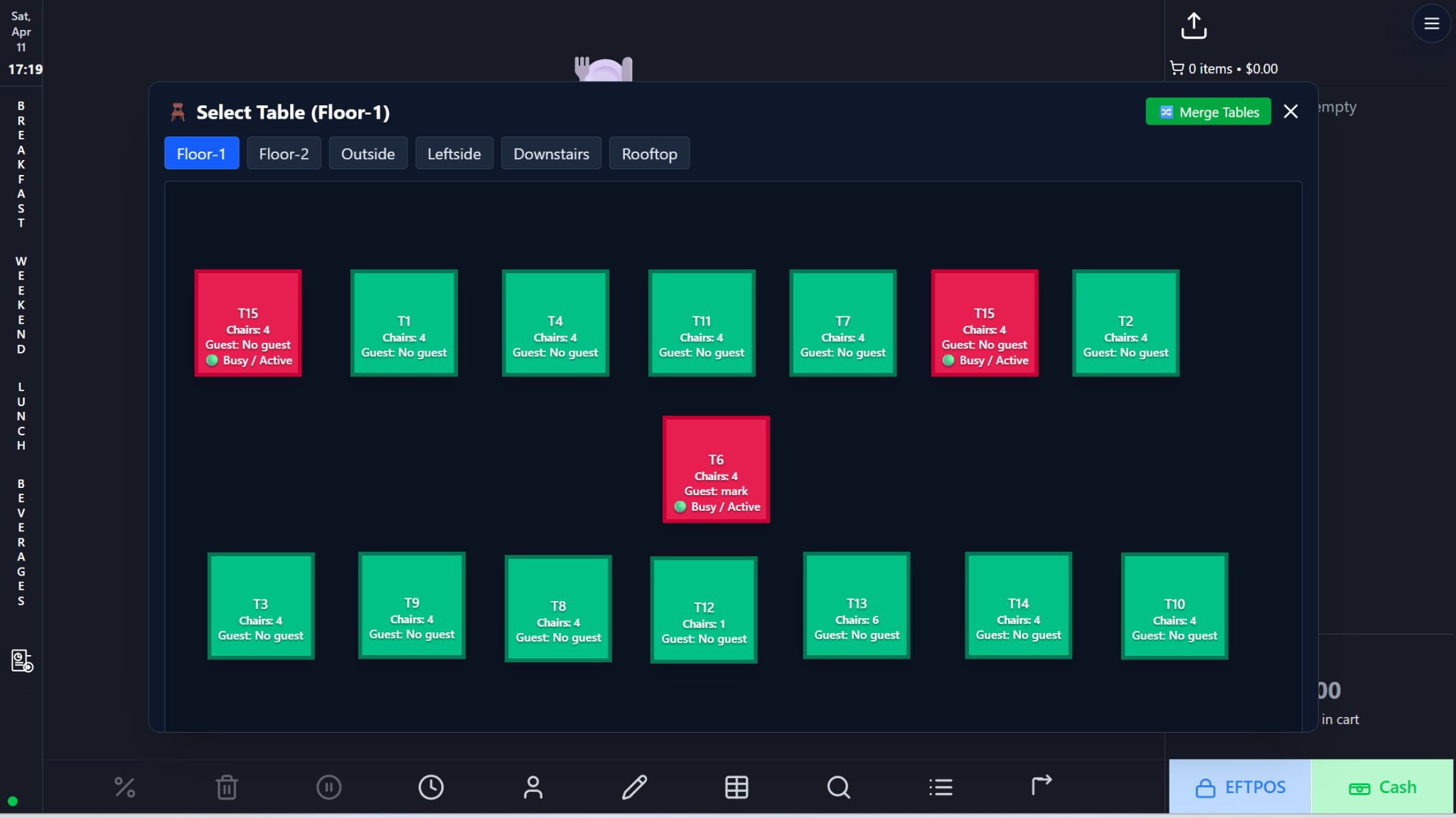Select busy table T6 with guest mark
The height and width of the screenshot is (818, 1456).
click(716, 469)
